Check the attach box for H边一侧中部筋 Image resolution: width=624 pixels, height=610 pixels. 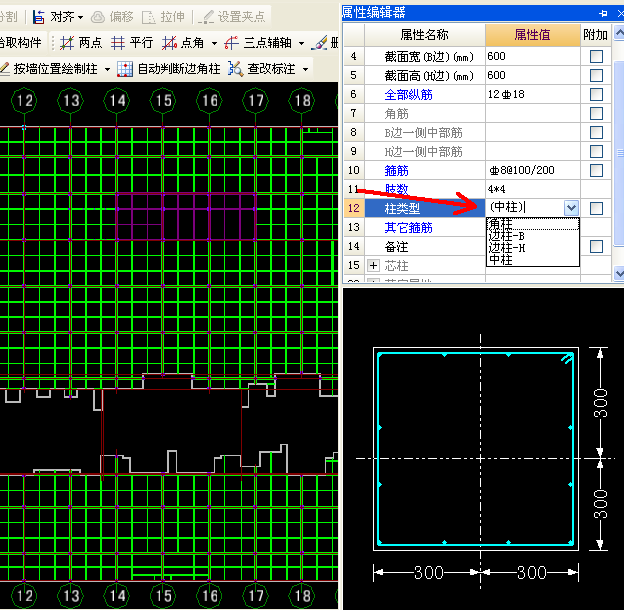point(596,151)
